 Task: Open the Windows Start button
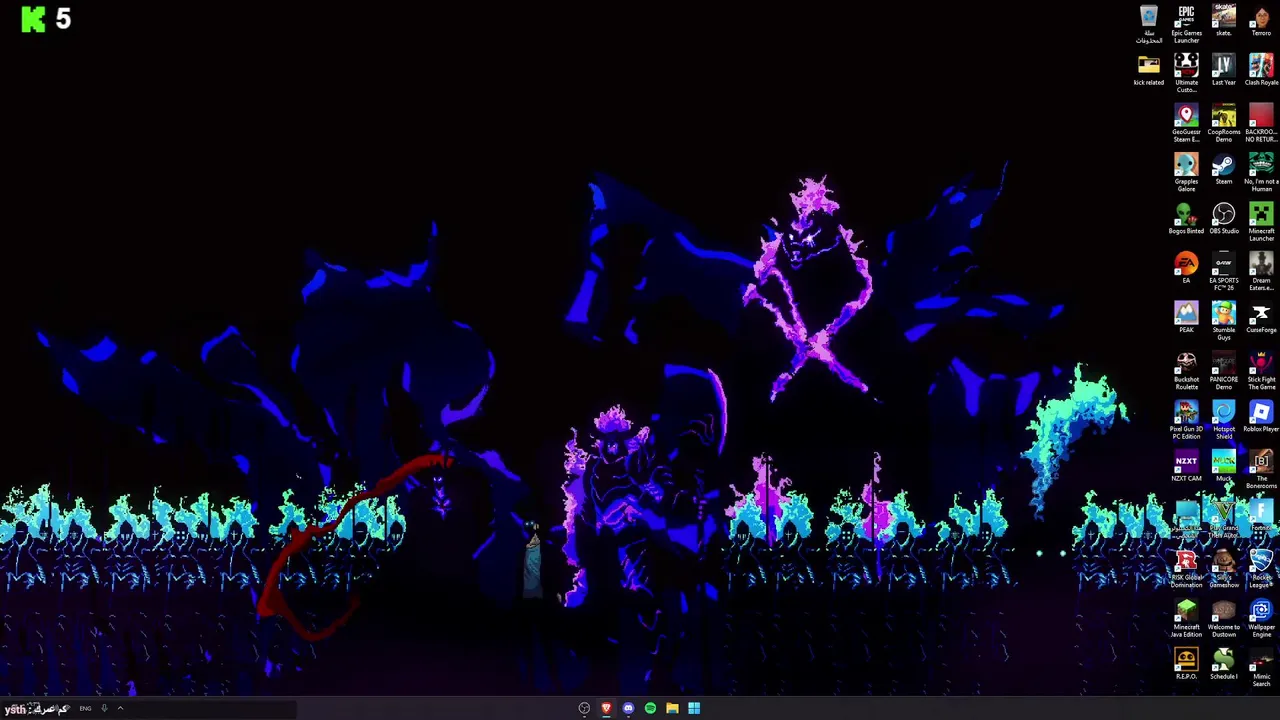click(694, 708)
